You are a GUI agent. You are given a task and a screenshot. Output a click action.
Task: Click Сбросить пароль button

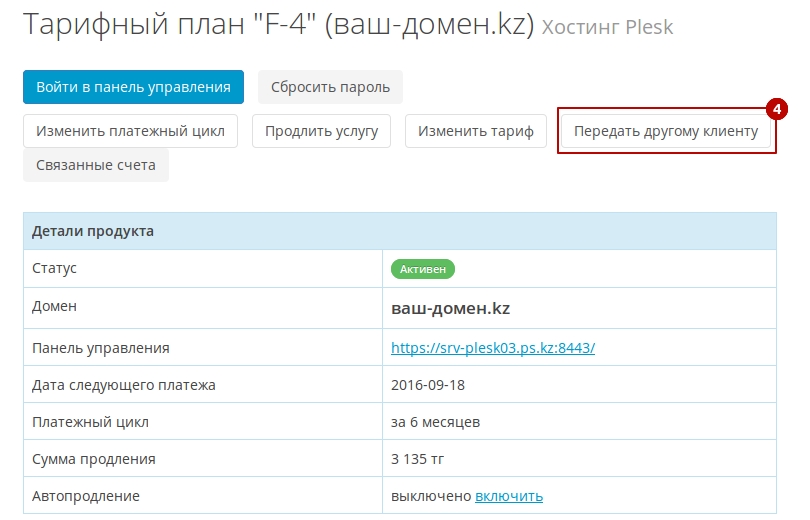[330, 87]
